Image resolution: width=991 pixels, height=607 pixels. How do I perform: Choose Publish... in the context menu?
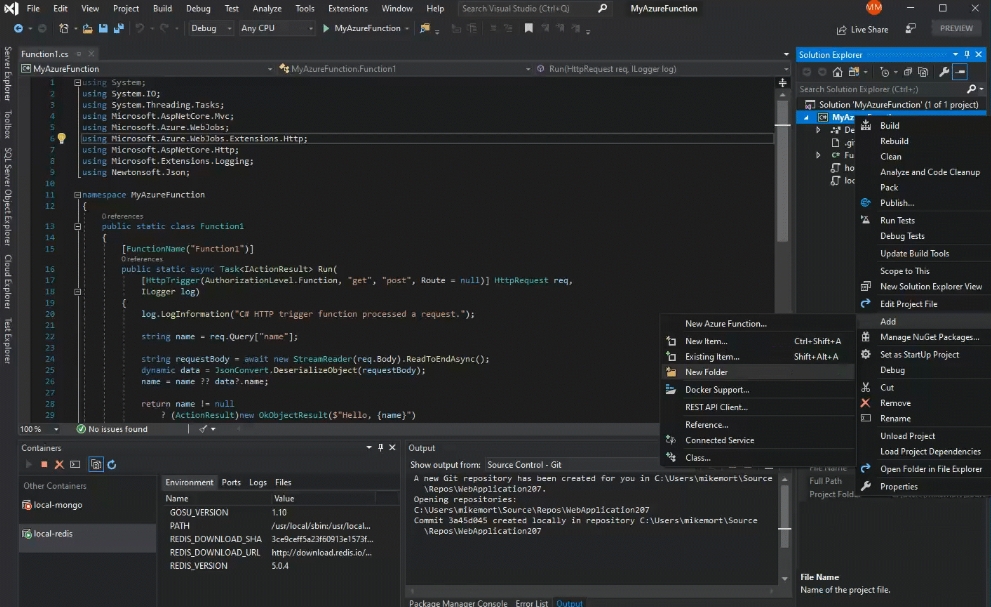(896, 203)
